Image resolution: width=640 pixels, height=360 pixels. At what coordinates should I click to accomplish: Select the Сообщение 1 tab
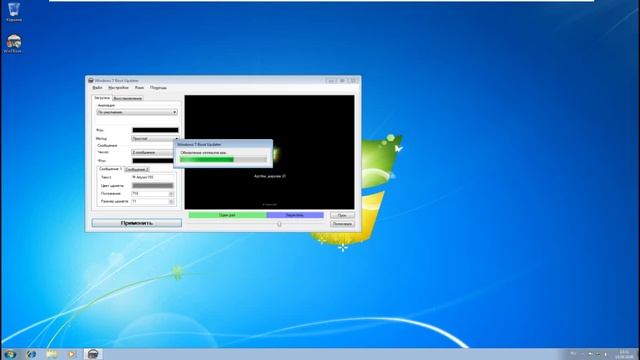110,169
